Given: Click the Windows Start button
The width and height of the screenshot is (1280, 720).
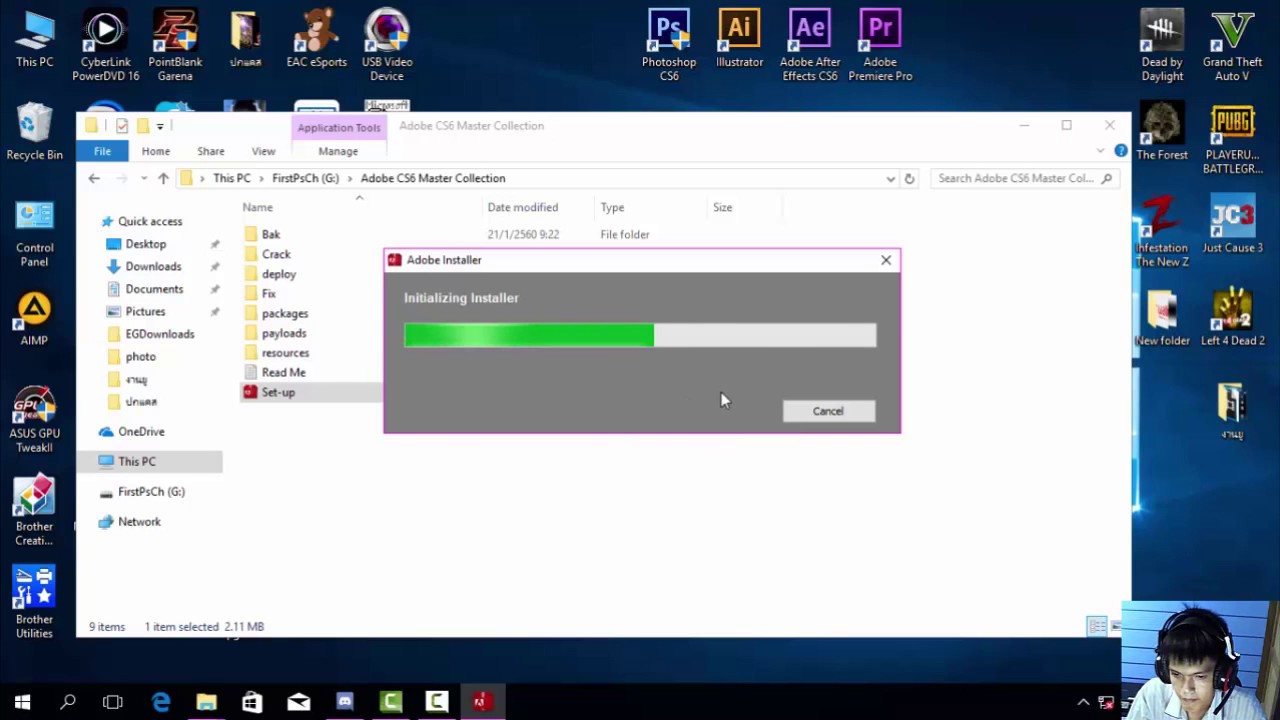Looking at the screenshot, I should [22, 702].
